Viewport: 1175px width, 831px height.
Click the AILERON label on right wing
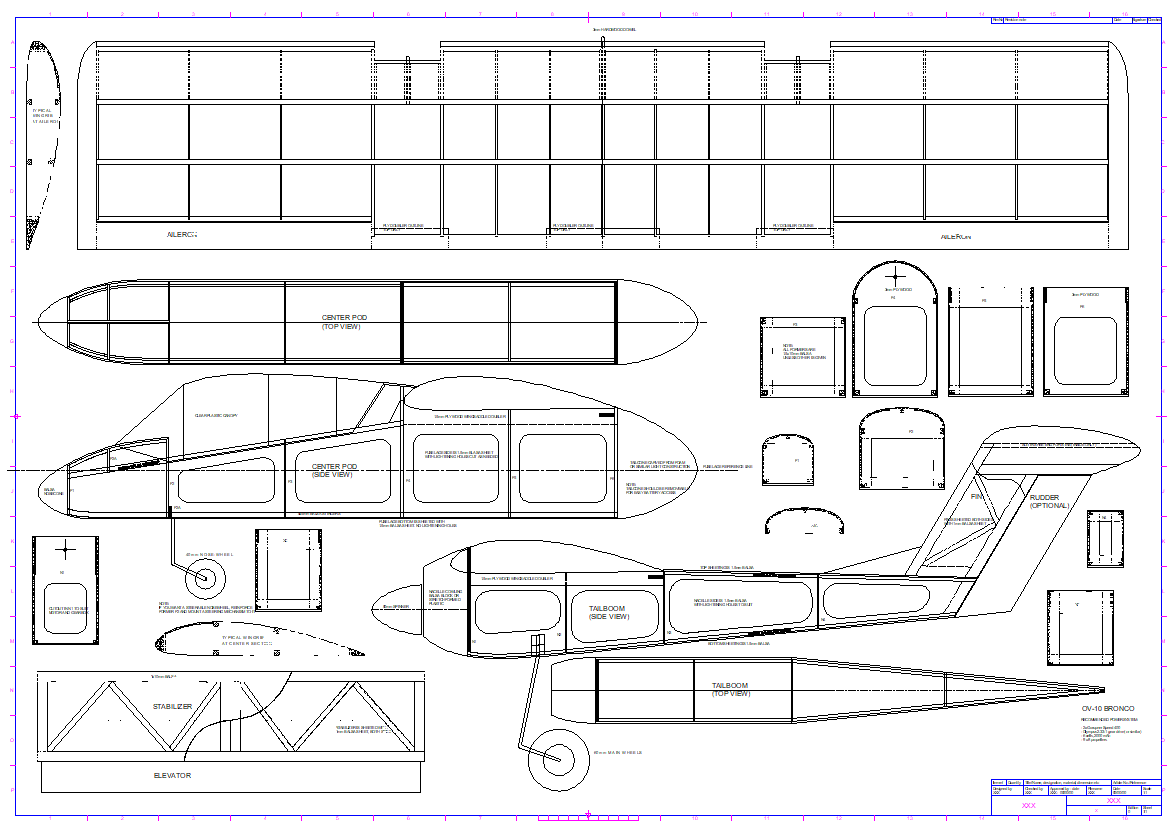click(955, 237)
